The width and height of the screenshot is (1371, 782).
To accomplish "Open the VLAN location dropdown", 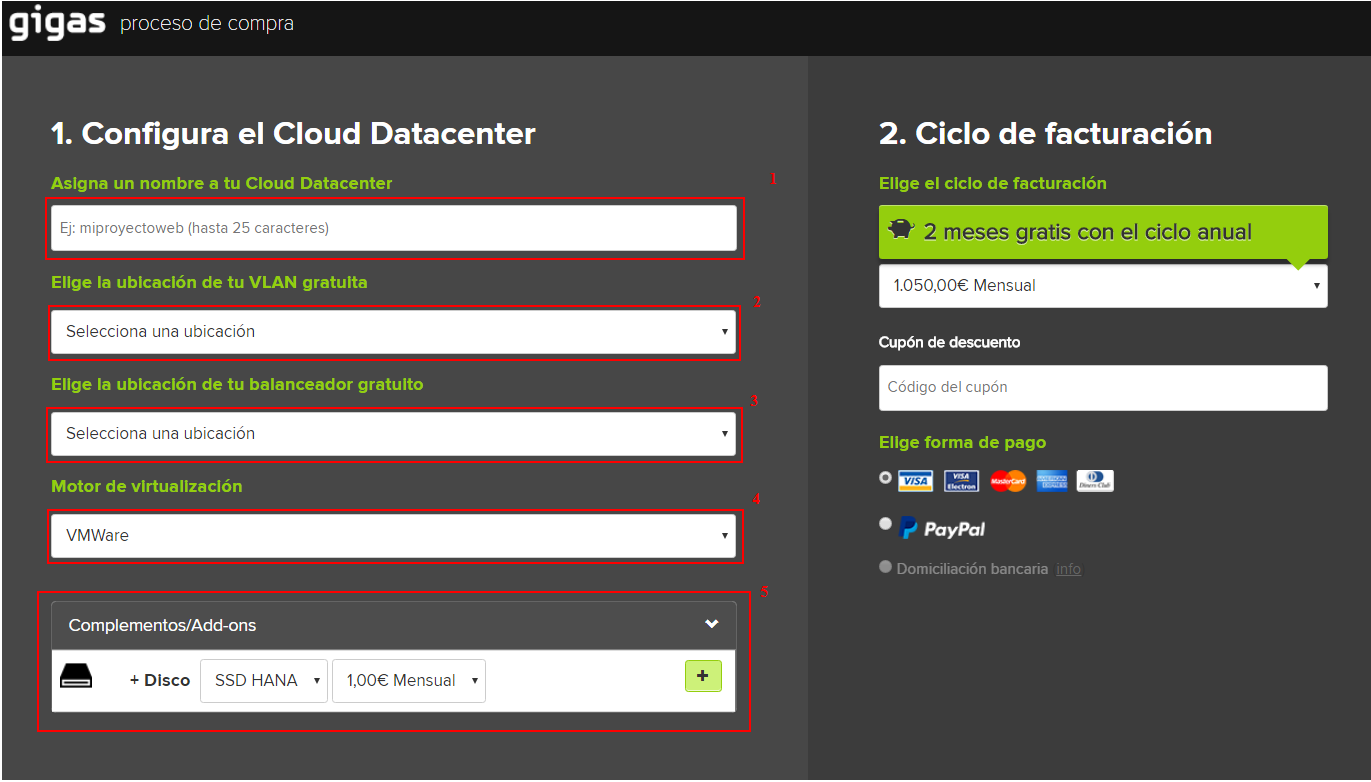I will pos(394,331).
